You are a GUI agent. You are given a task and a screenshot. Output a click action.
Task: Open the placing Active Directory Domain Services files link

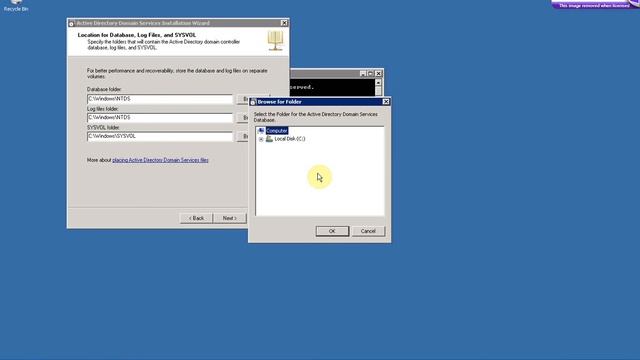tap(160, 160)
